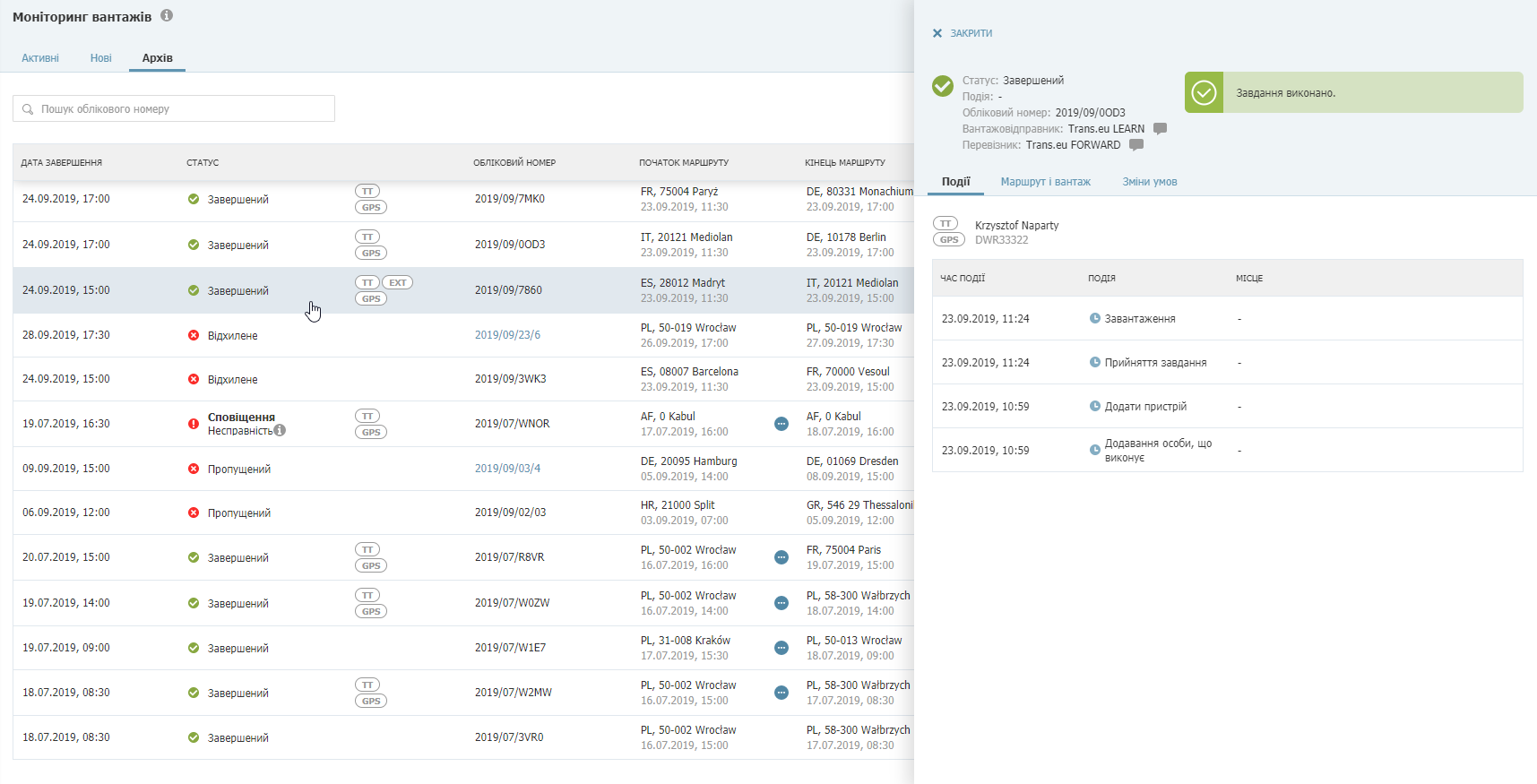The image size is (1537, 784).
Task: Click Пропущений status in row 2019/09/03/4
Action: coord(238,470)
